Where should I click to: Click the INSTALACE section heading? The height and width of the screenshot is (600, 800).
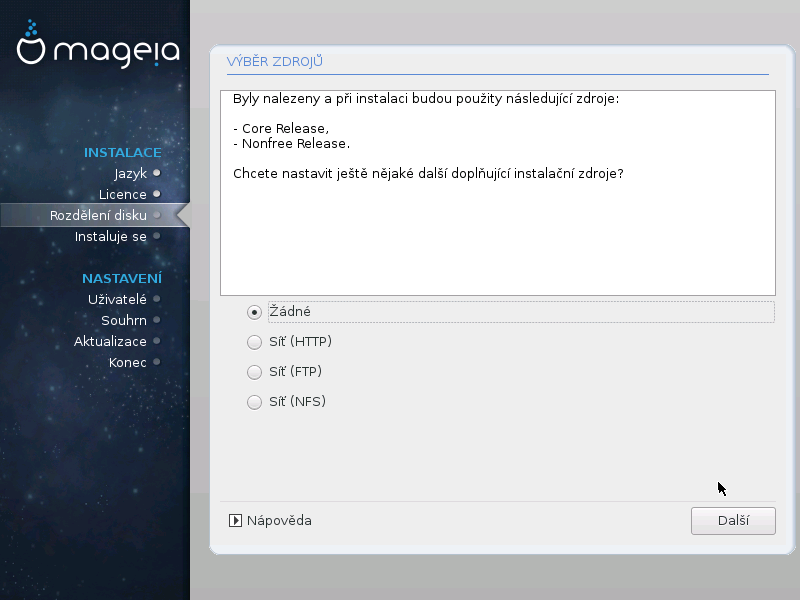pos(122,153)
